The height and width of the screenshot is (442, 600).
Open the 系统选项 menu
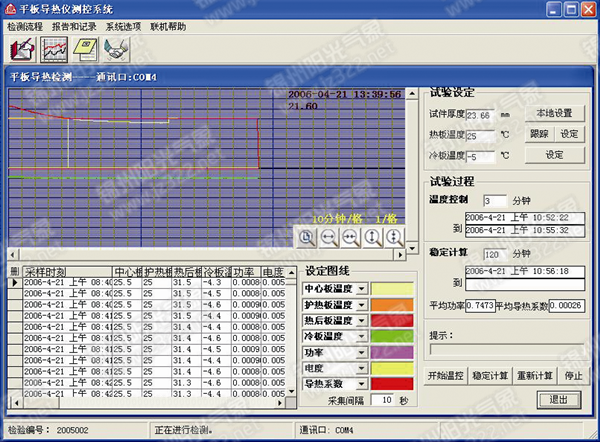pyautogui.click(x=123, y=25)
